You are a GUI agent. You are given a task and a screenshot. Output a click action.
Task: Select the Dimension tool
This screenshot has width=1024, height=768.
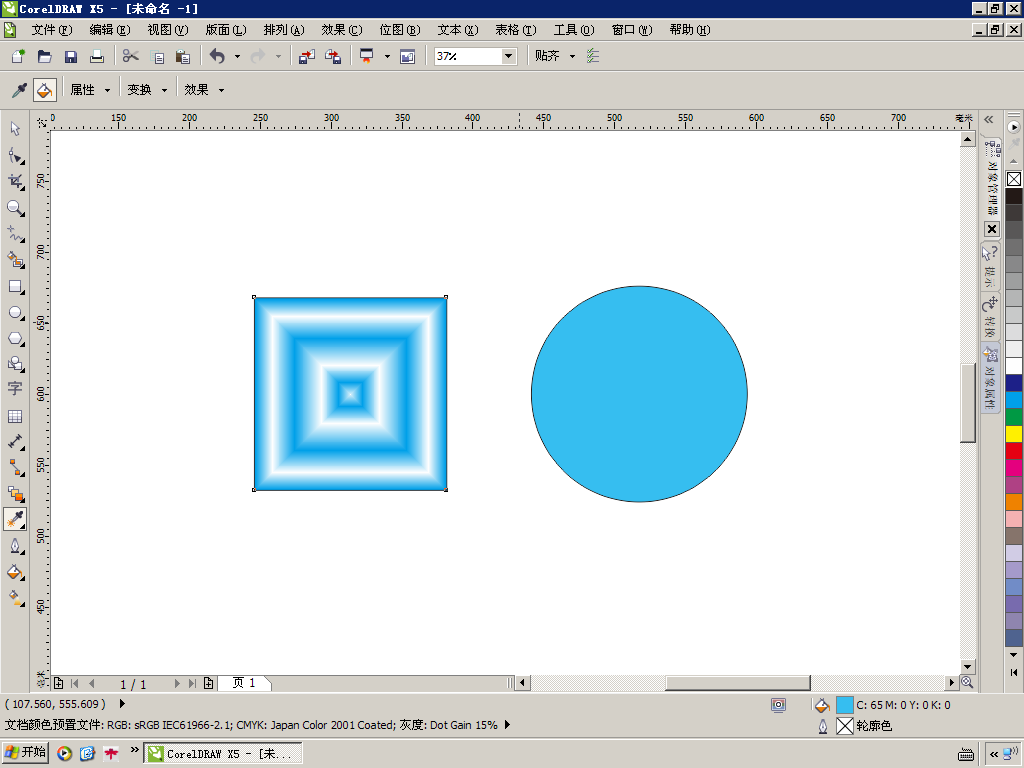click(15, 441)
